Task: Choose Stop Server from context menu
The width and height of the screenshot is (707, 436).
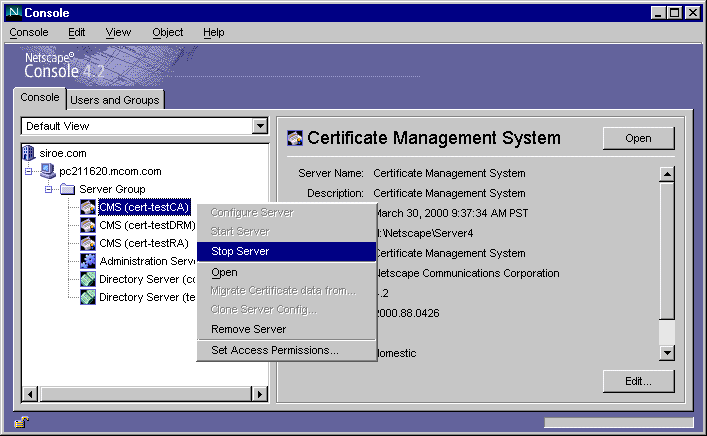Action: click(x=287, y=251)
